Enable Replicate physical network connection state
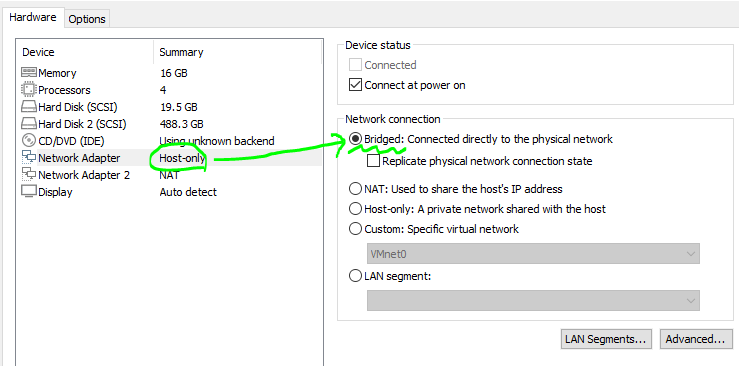Viewport: 739px width, 366px height. pos(373,161)
